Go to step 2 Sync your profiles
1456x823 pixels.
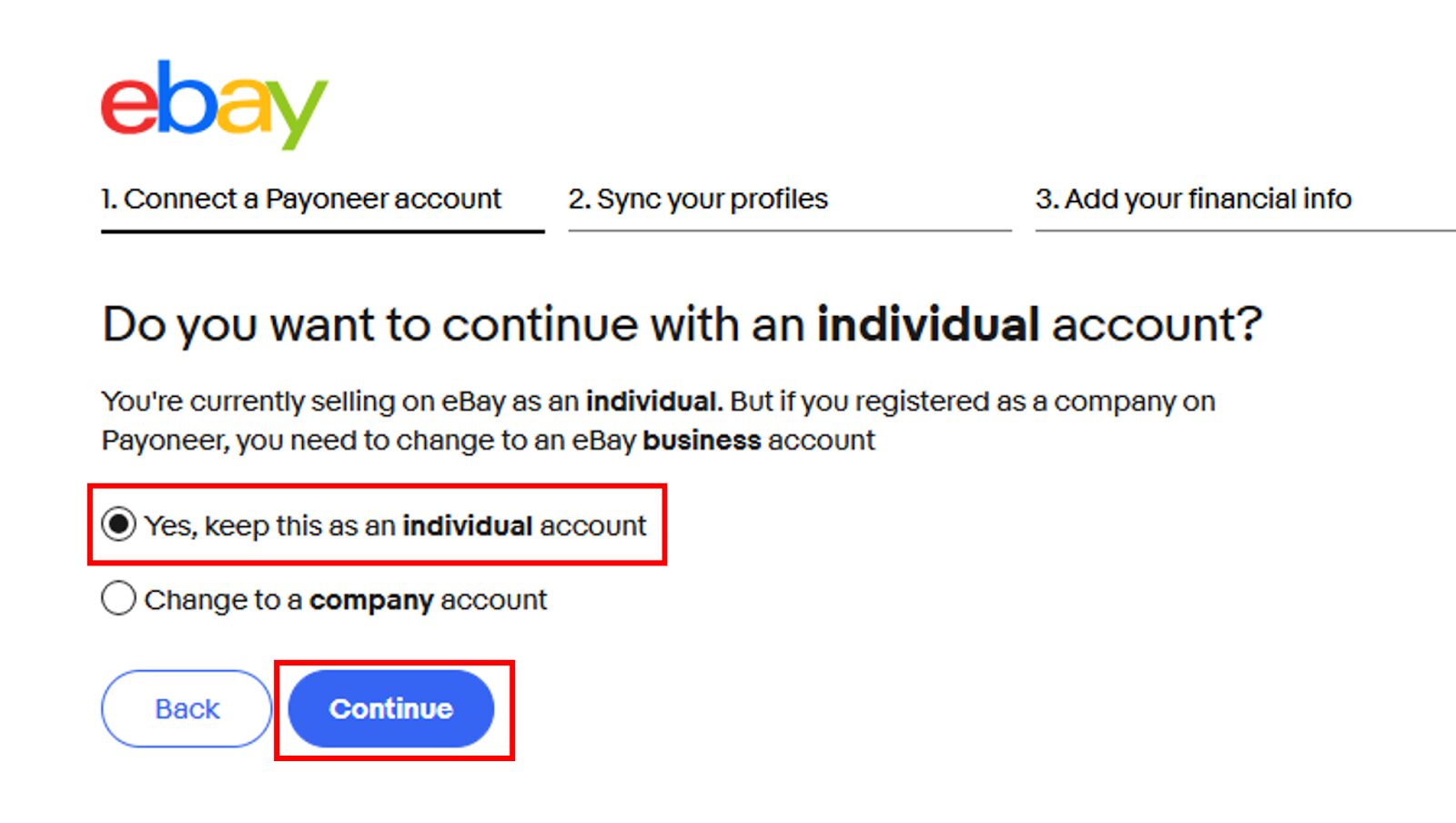coord(698,198)
